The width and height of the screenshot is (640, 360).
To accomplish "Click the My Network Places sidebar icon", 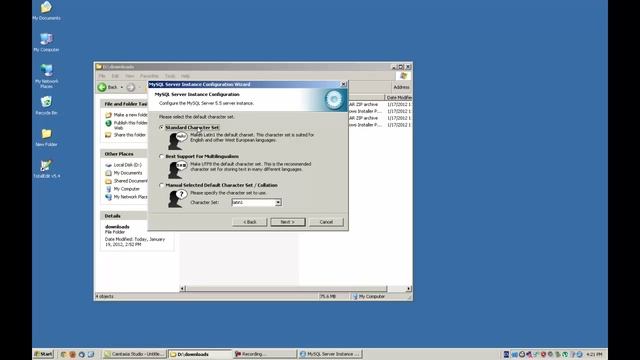I will 108,197.
